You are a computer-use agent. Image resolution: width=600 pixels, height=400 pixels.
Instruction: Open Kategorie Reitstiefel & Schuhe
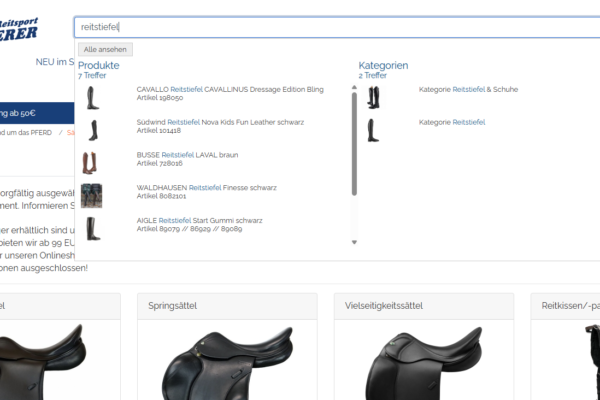pos(468,90)
